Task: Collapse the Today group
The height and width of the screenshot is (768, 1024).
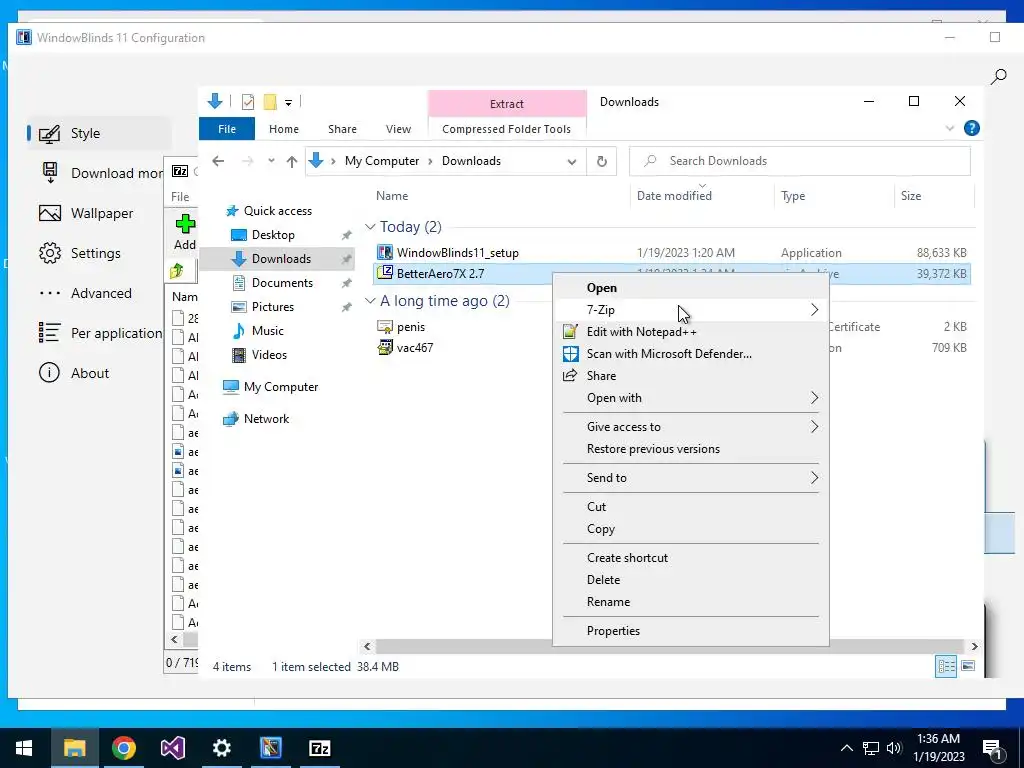Action: pyautogui.click(x=370, y=227)
